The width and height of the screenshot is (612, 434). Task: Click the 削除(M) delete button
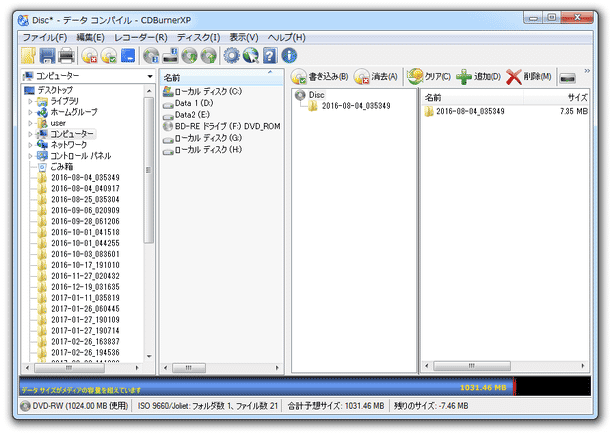tap(529, 76)
